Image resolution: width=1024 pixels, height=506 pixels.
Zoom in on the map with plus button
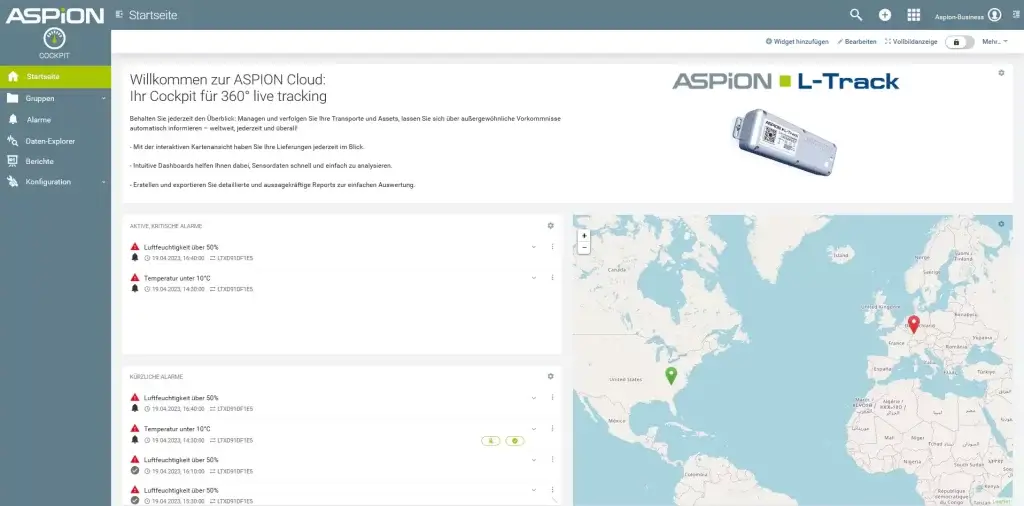coord(584,236)
